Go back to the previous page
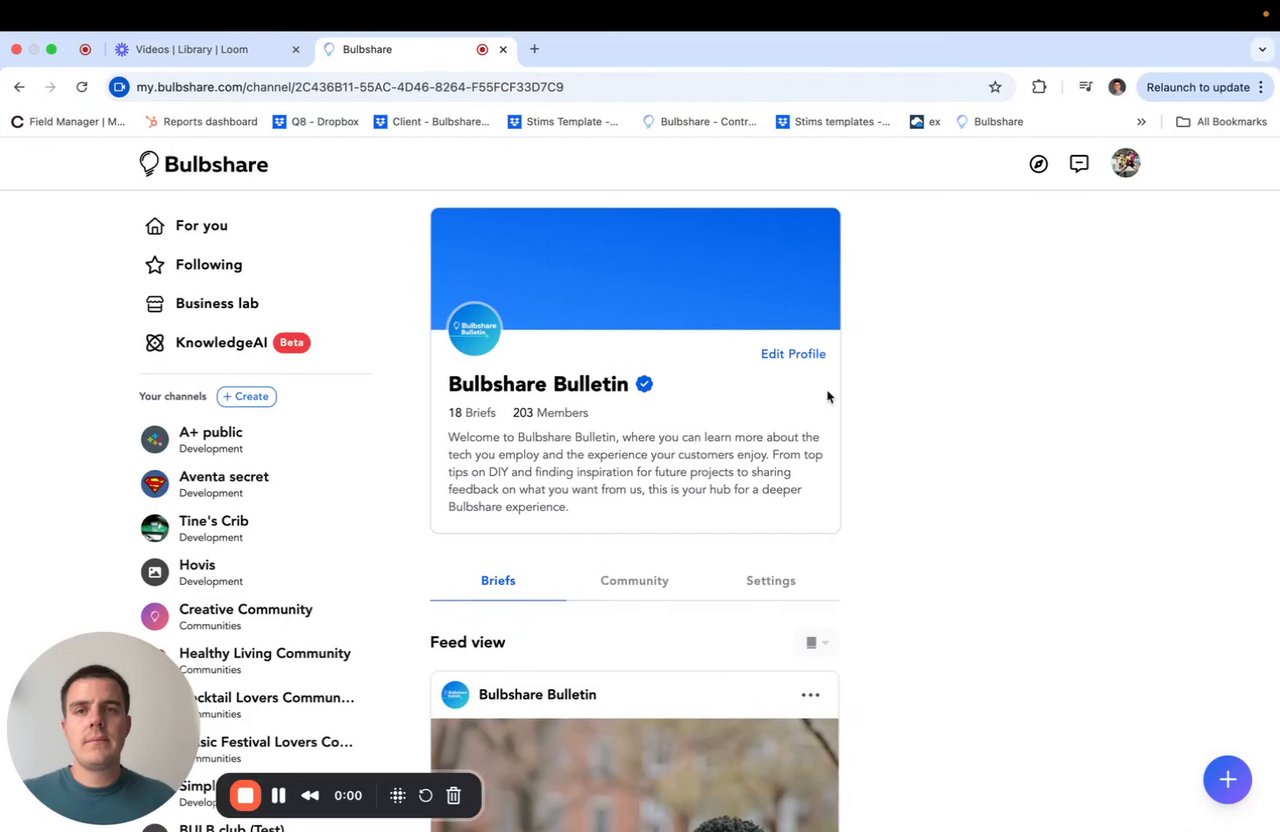Screen dimensions: 1280x832 tap(19, 87)
